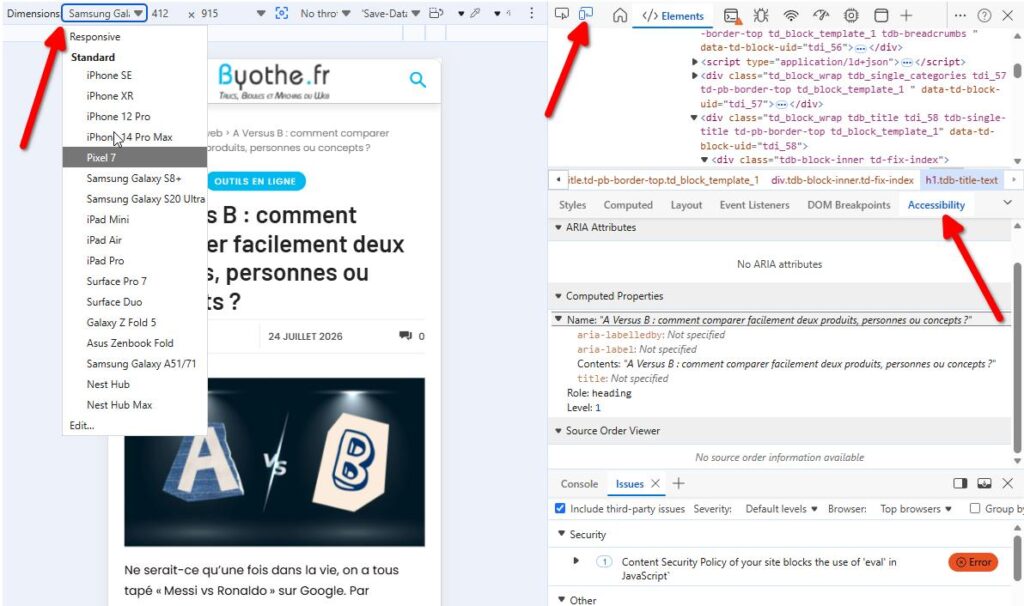Open the Console panel icon in toolbar
Viewport: 1024px width, 606px height.
coord(733,16)
